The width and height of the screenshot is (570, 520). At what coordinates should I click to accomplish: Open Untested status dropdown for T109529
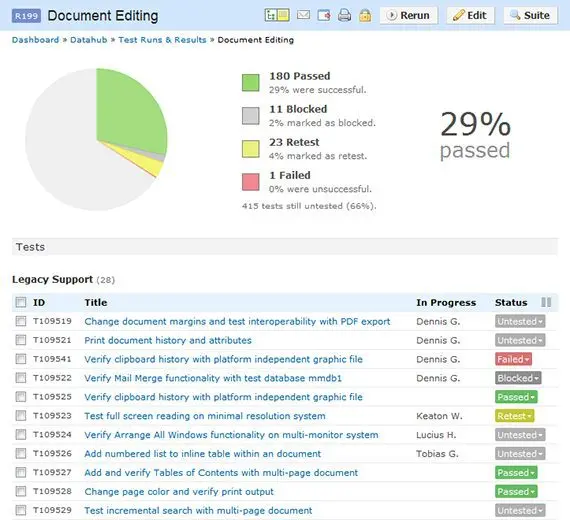tap(520, 511)
